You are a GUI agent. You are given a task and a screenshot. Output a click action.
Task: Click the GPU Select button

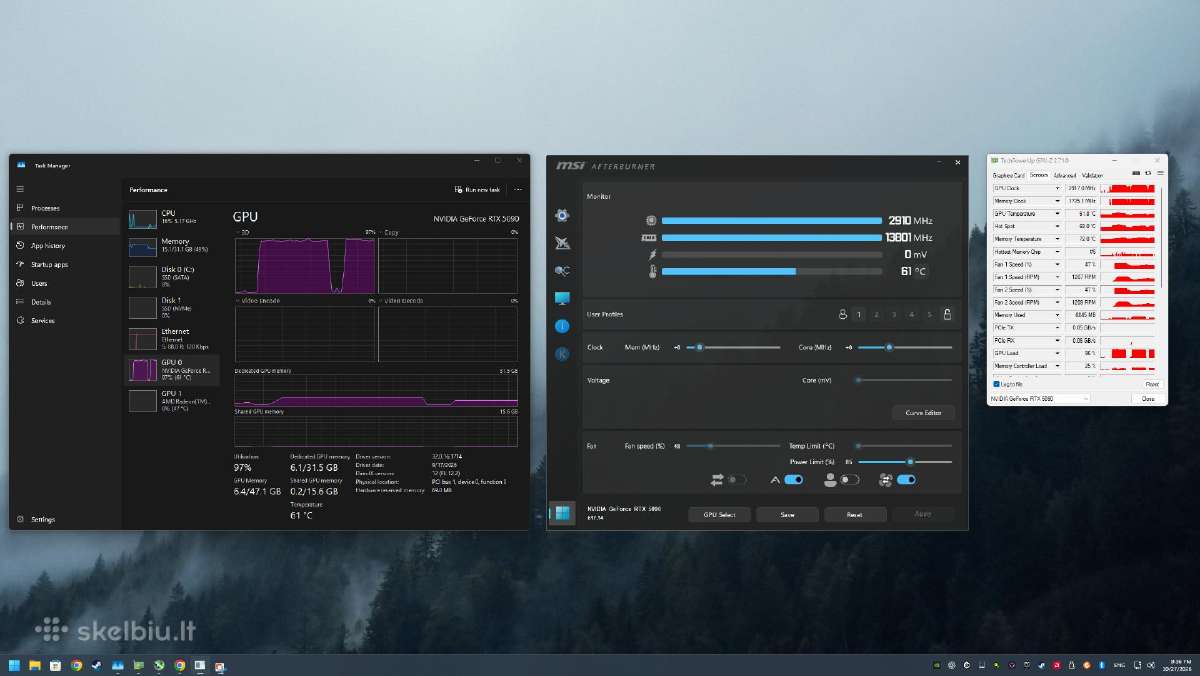click(719, 514)
